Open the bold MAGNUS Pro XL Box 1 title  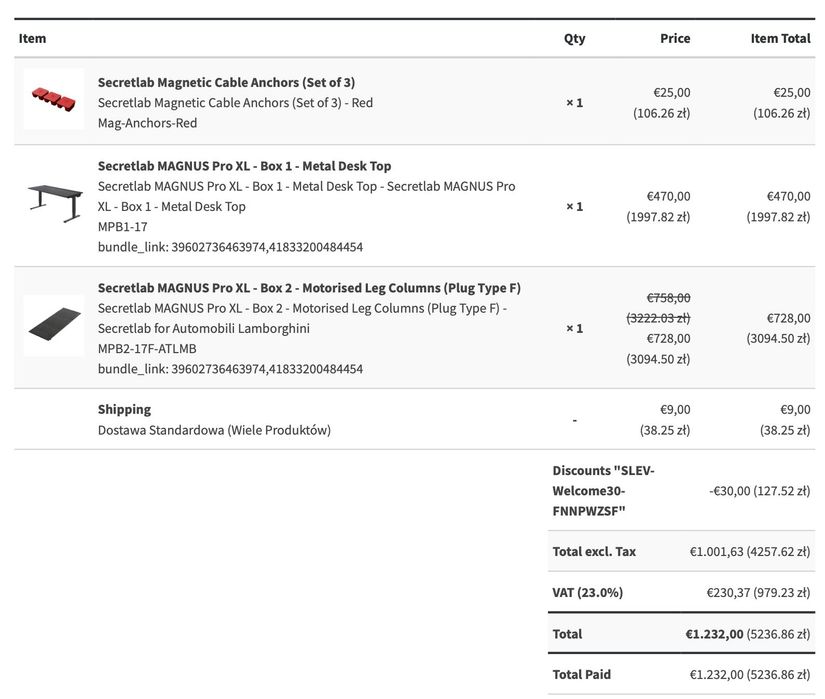(x=244, y=166)
